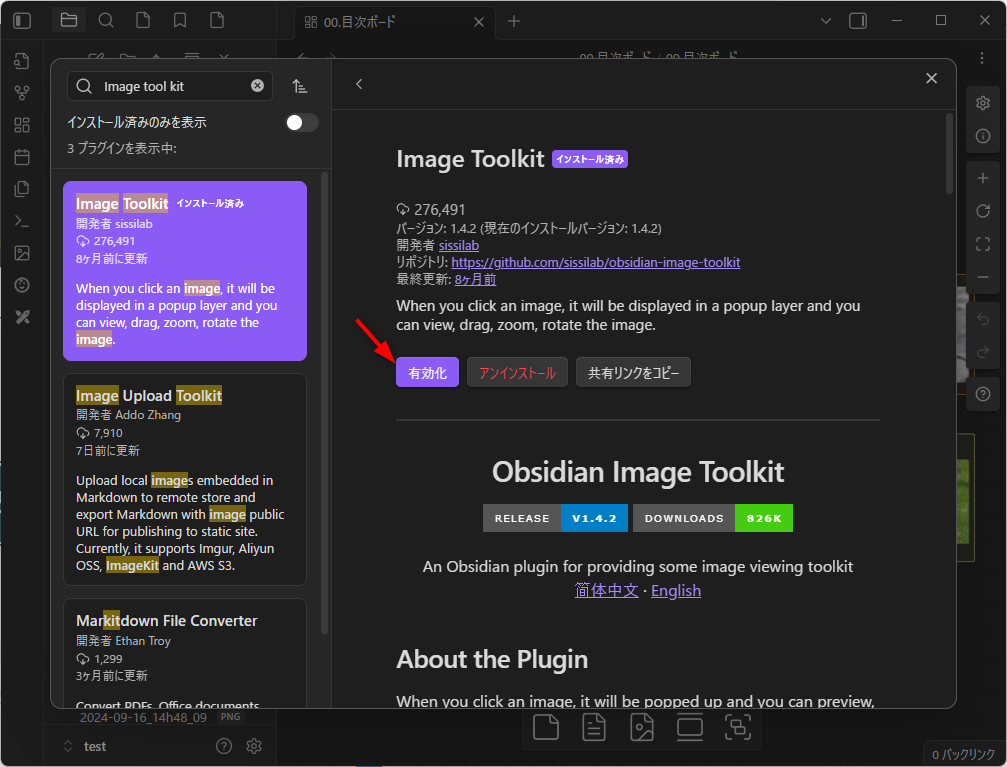1007x767 pixels.
Task: Open canvas ribbon icon
Action: (22, 125)
